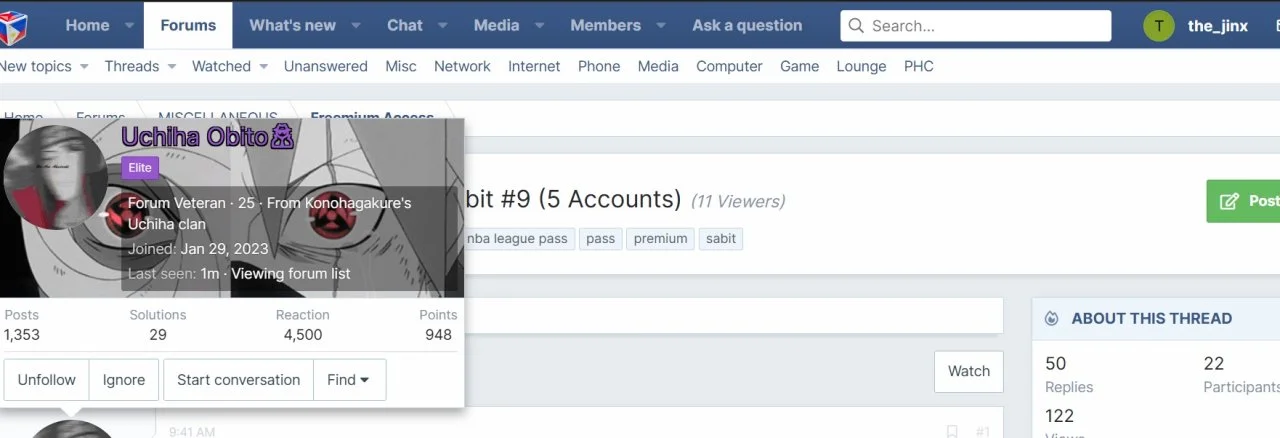Image resolution: width=1280 pixels, height=438 pixels.
Task: Click the Search input field
Action: tap(976, 26)
